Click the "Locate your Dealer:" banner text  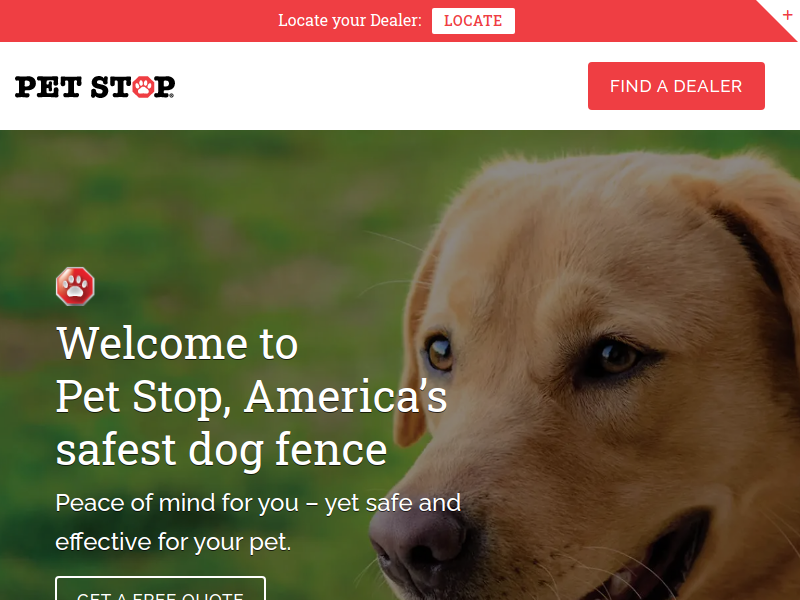(x=350, y=20)
